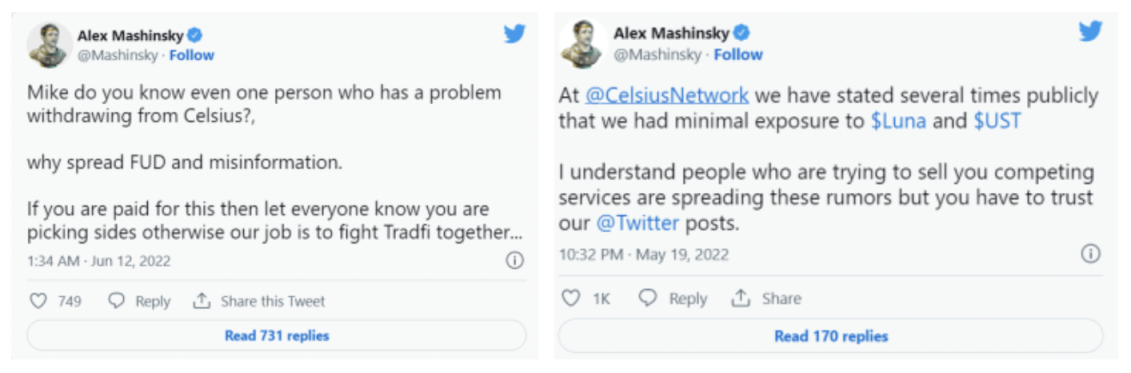Click Reply bubble icon on left tweet
This screenshot has width=1131, height=373.
(116, 301)
